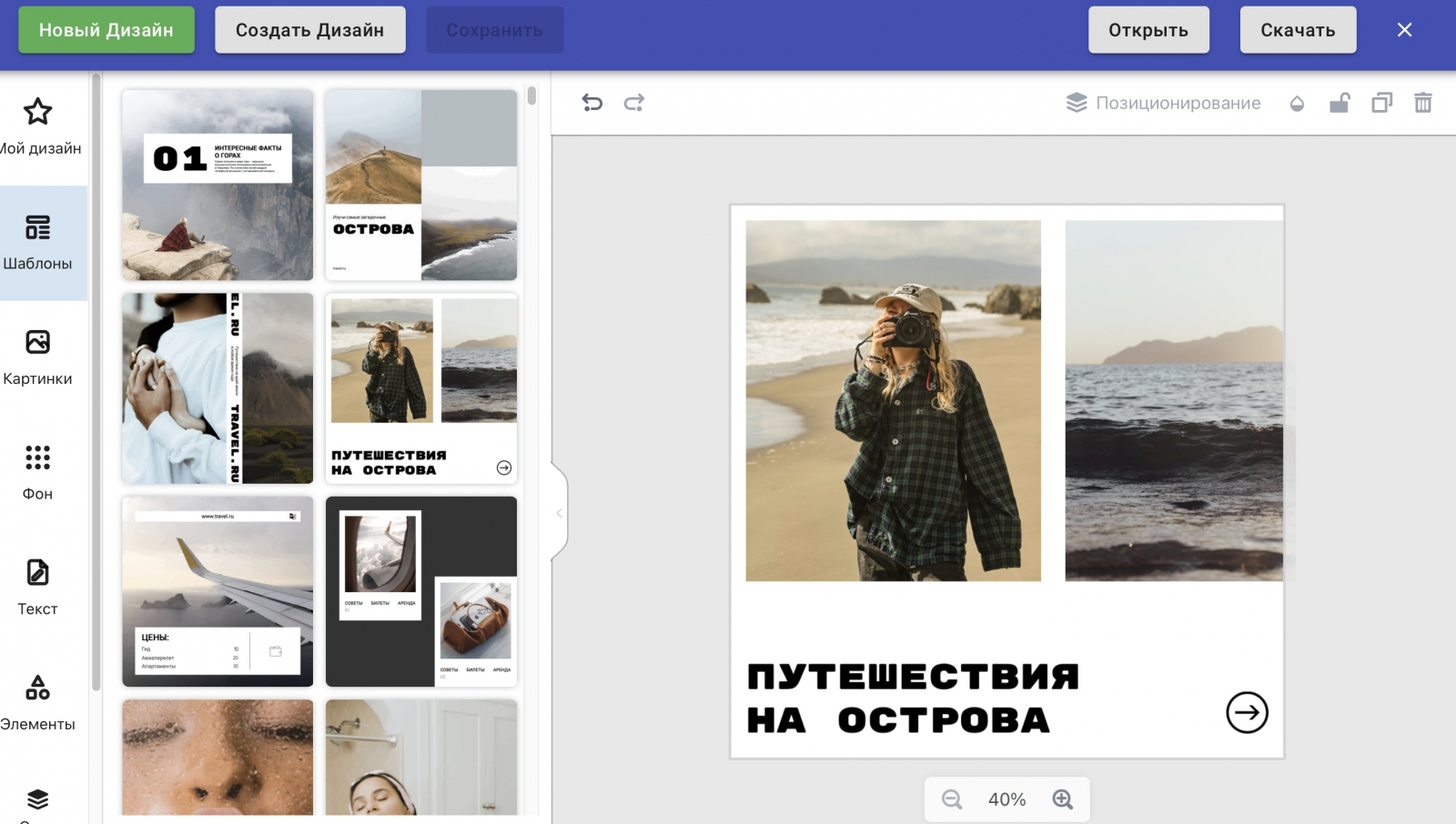Image resolution: width=1456 pixels, height=824 pixels.
Task: Select the Текст tab
Action: pos(38,588)
